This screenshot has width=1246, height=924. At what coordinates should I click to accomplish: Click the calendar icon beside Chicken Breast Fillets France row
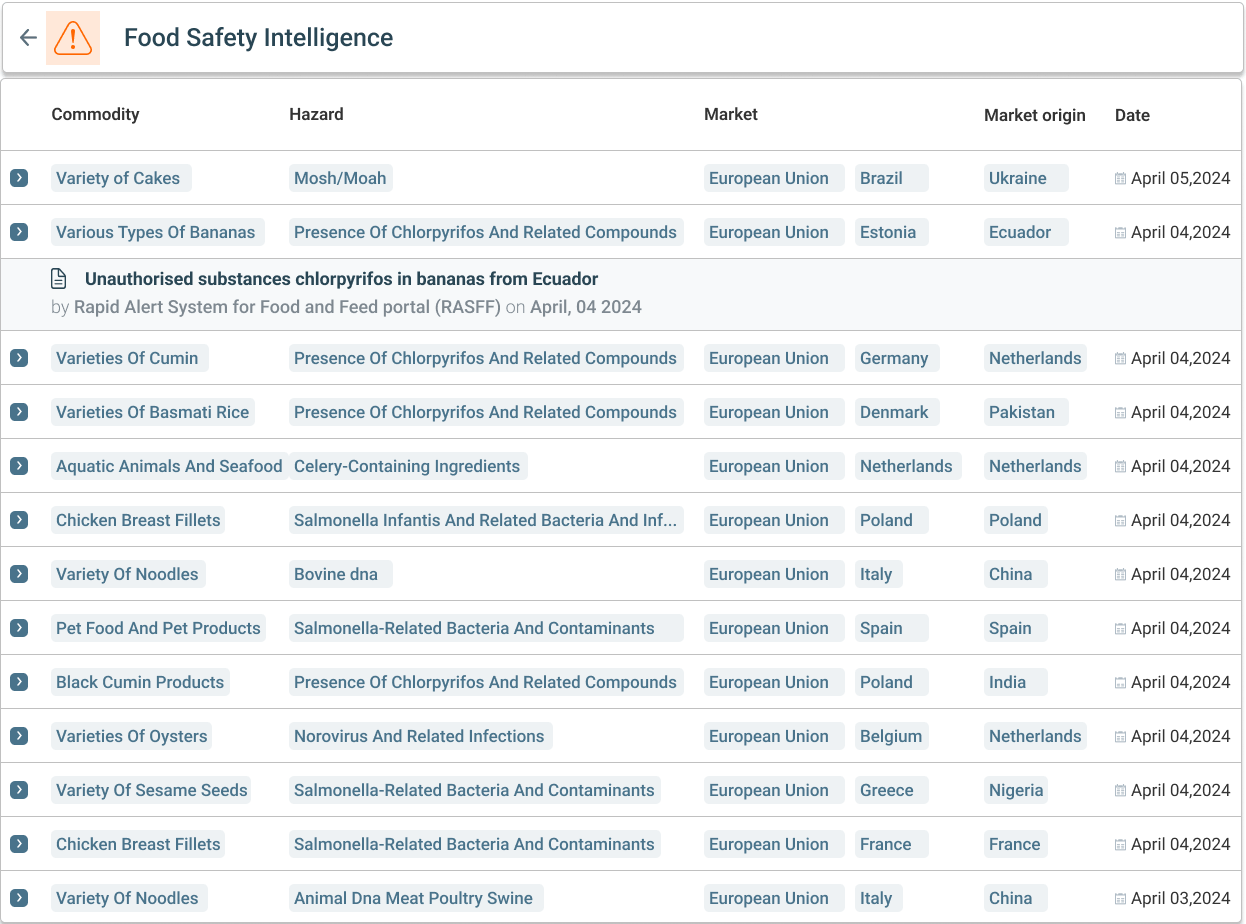point(1120,844)
